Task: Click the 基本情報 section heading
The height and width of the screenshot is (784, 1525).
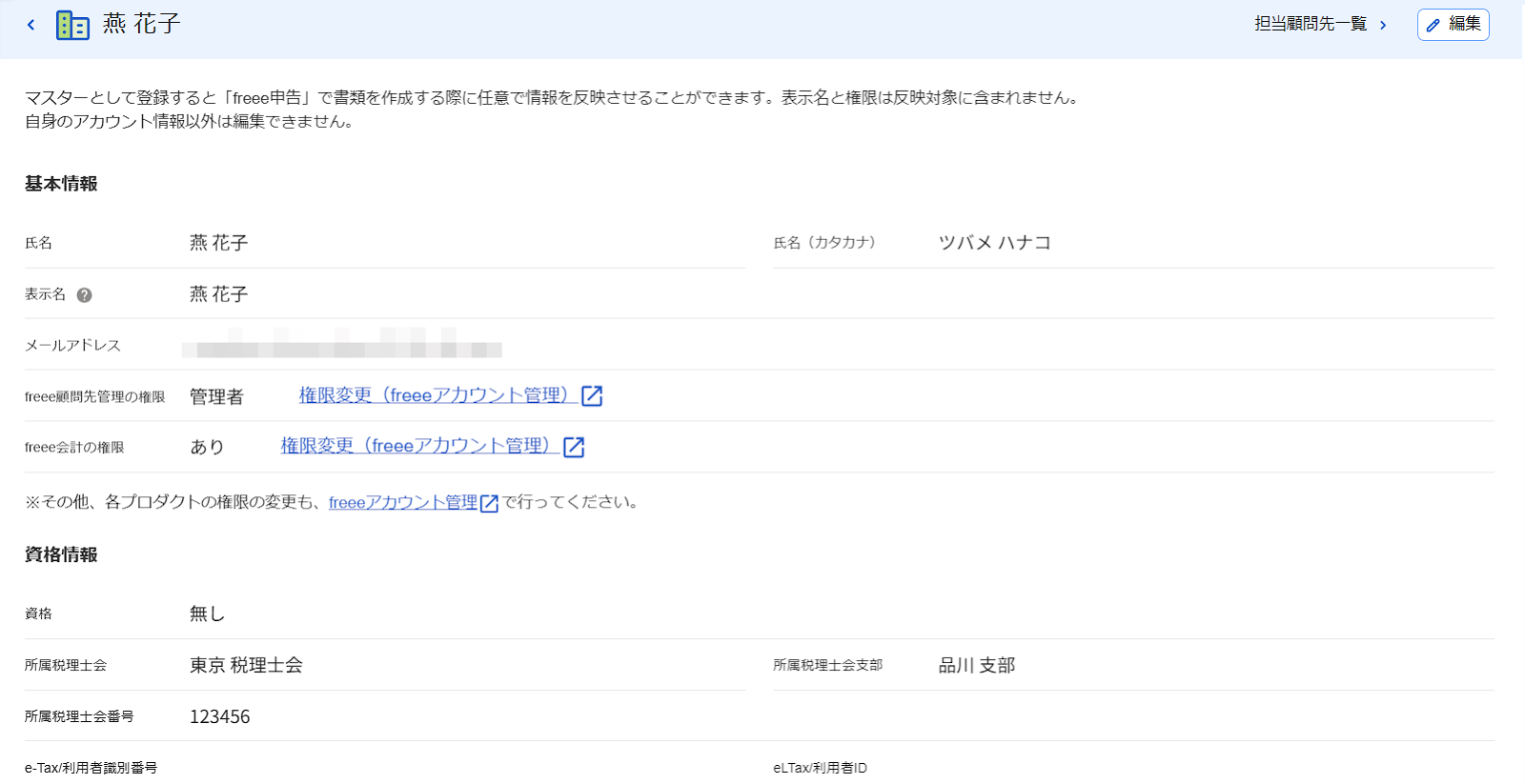Action: click(61, 184)
